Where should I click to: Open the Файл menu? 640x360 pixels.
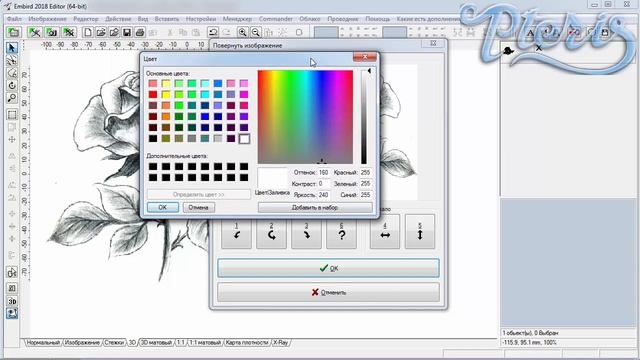14,19
